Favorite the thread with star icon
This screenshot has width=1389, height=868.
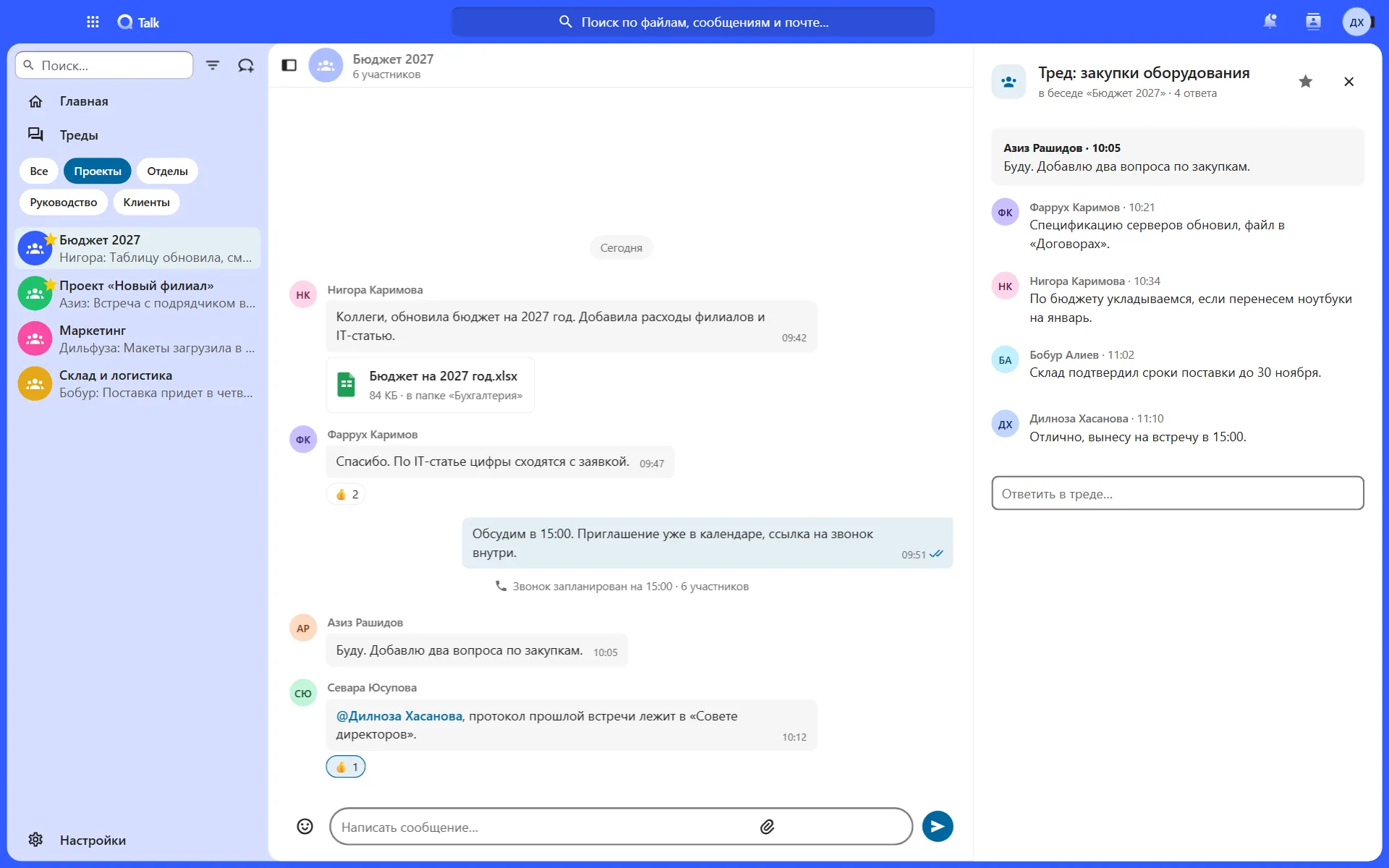coord(1305,82)
